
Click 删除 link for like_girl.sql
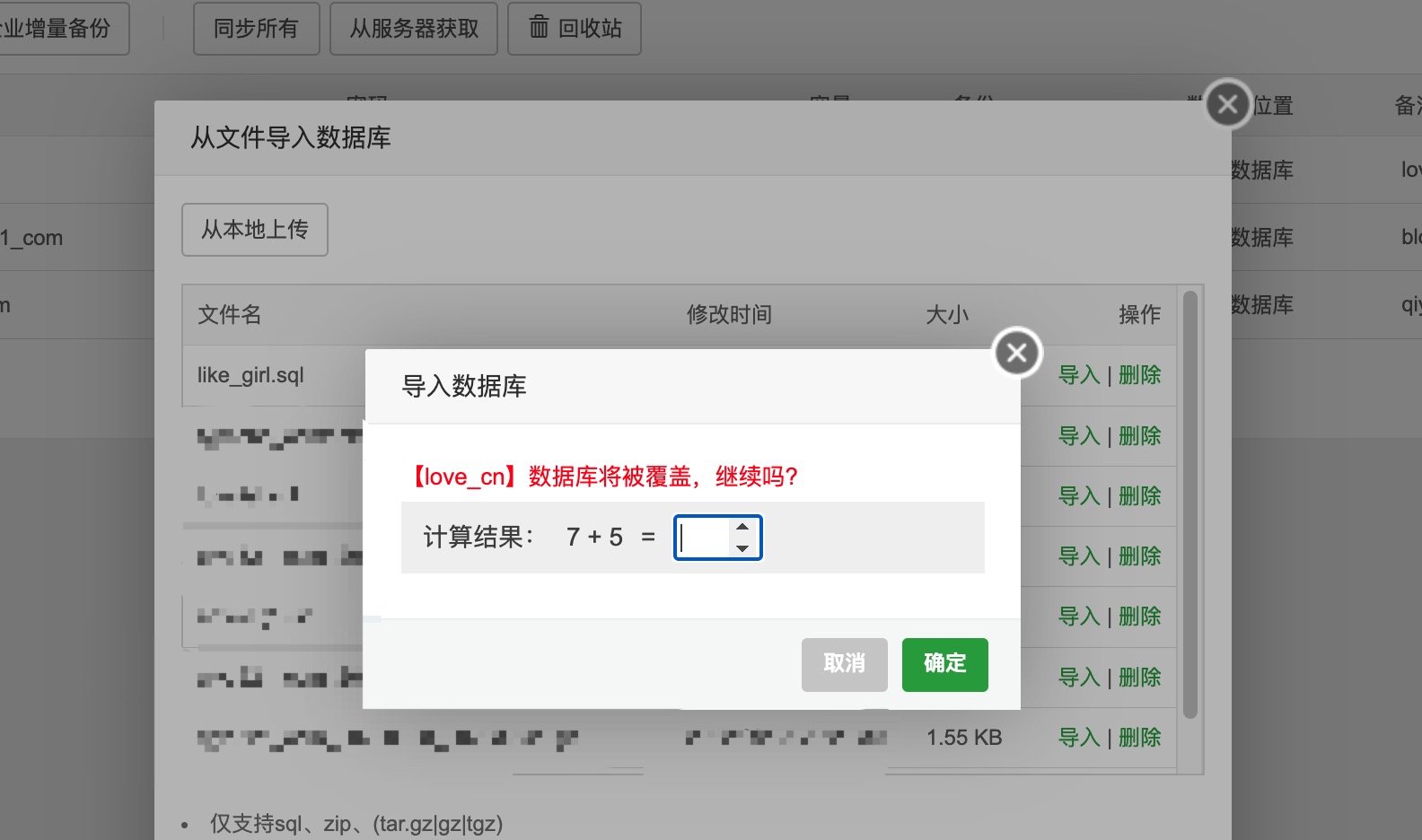(x=1139, y=375)
